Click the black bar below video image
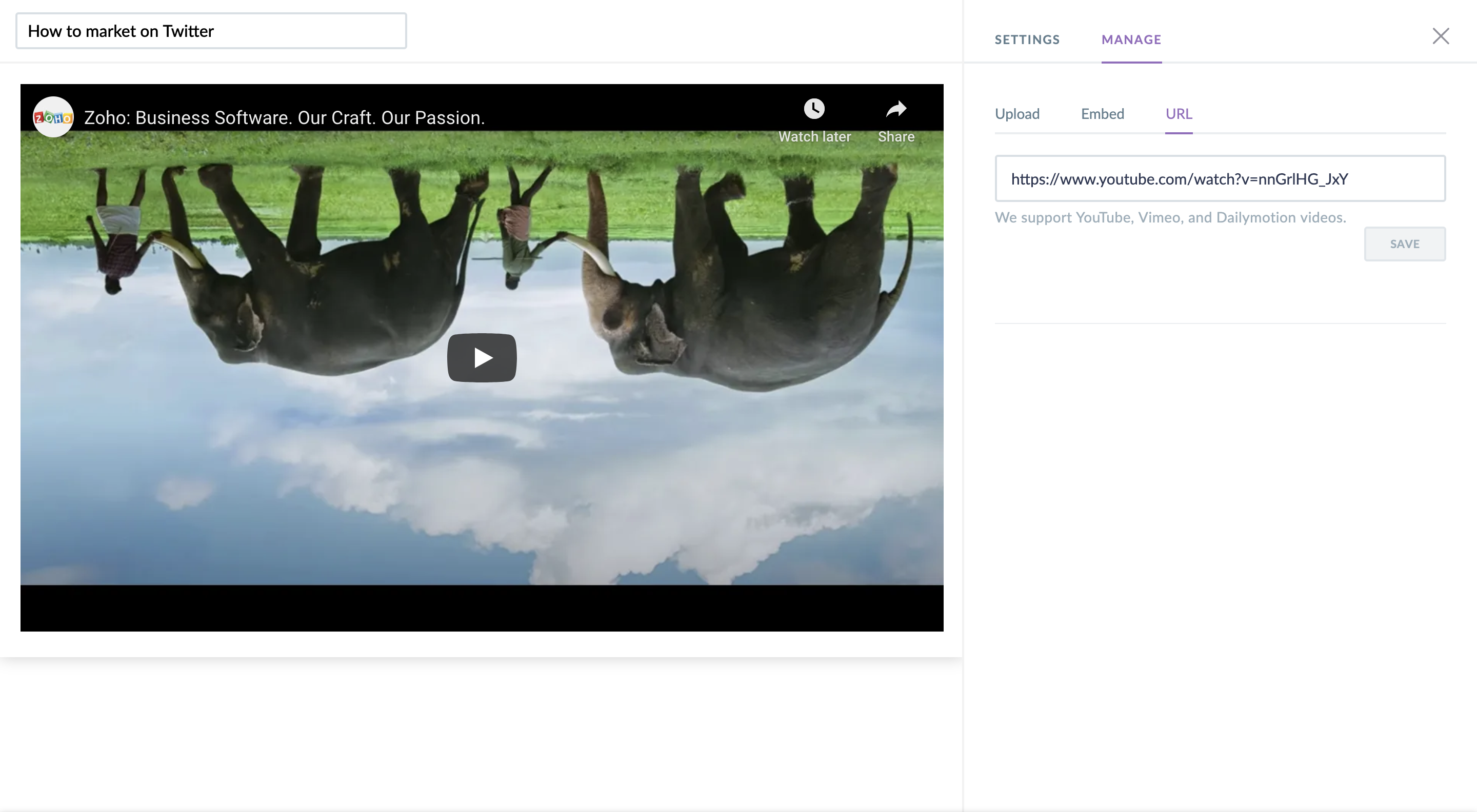This screenshot has width=1477, height=812. coord(482,608)
